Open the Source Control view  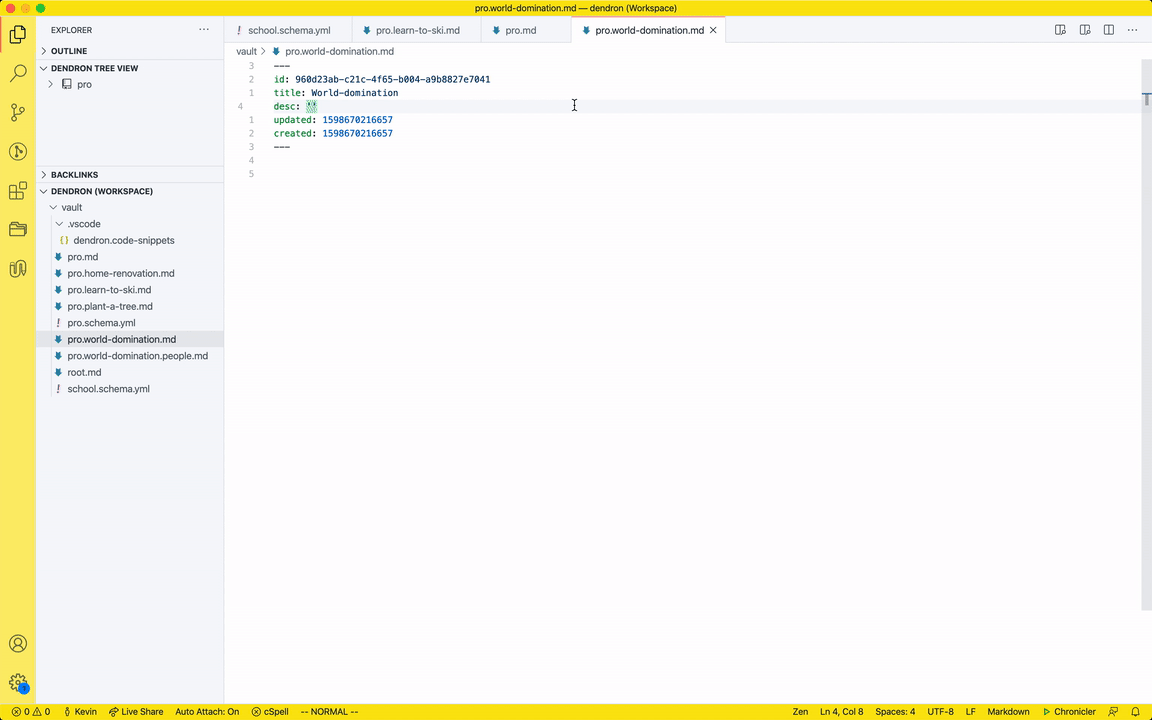(x=18, y=112)
